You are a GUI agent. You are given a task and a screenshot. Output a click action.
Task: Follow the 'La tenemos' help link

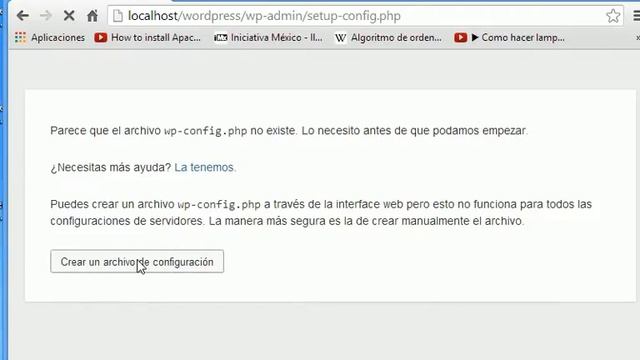[x=204, y=167]
